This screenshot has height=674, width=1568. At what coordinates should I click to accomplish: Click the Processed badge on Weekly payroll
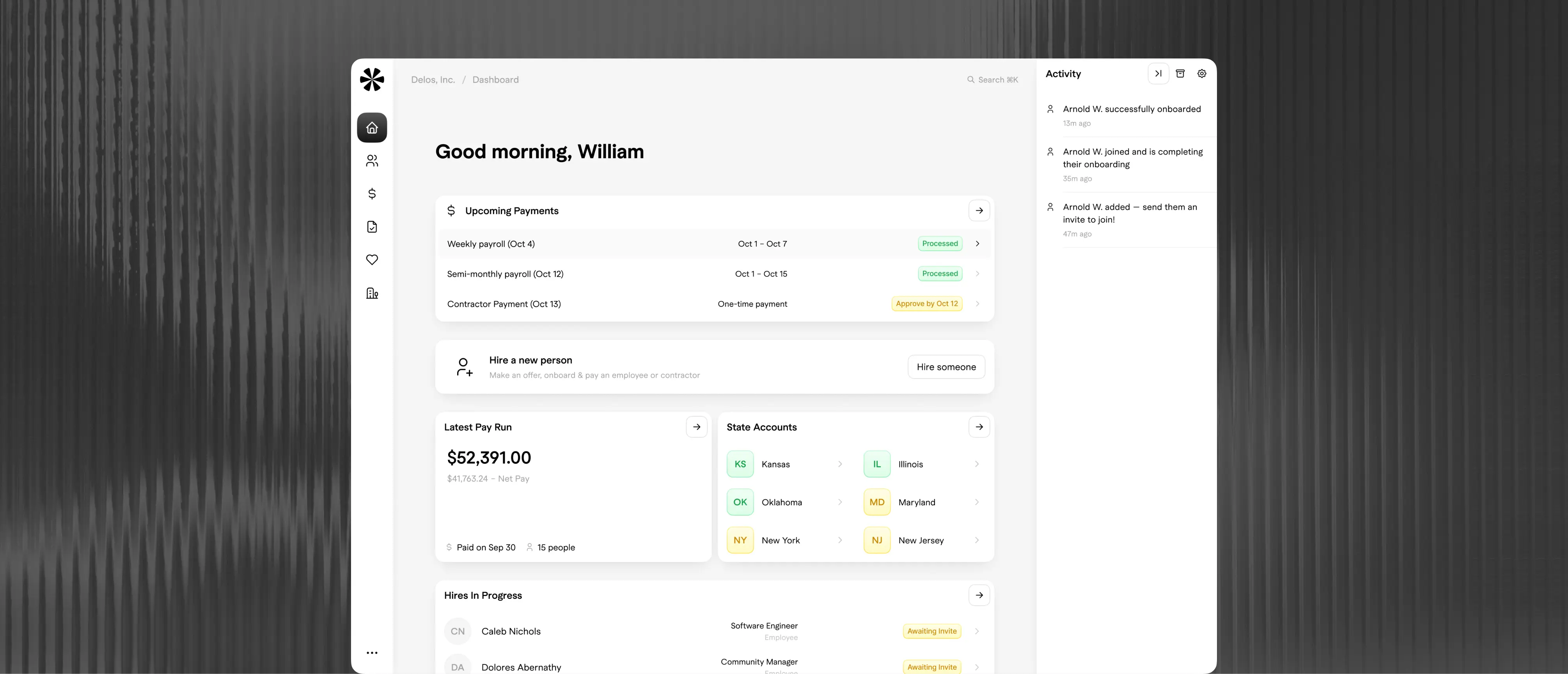tap(940, 243)
